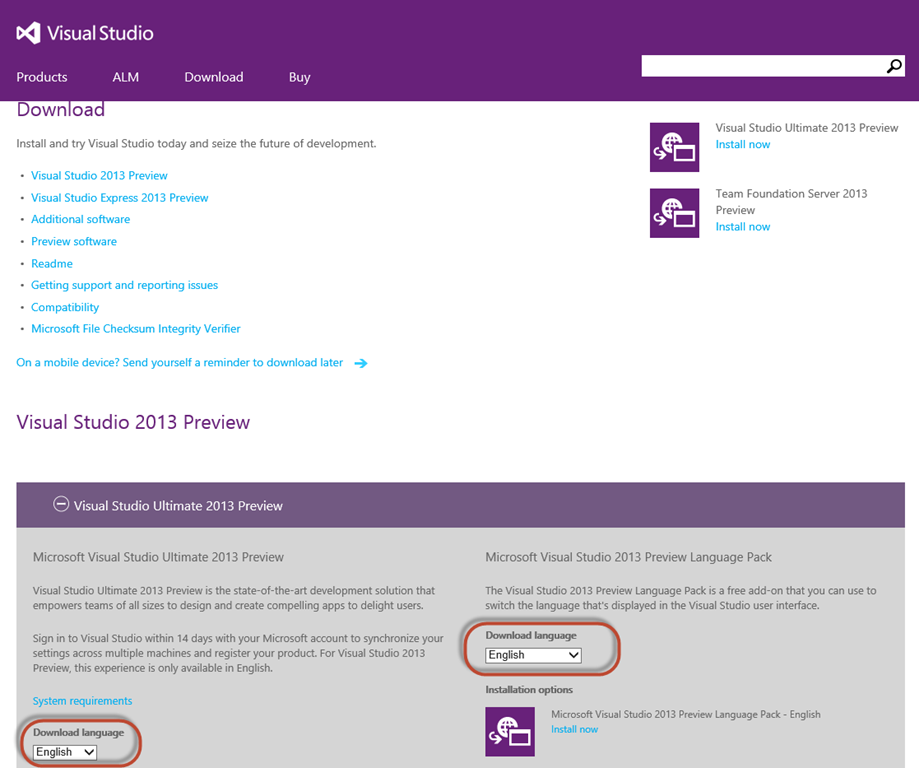The width and height of the screenshot is (919, 768).
Task: Open the Download language dropdown under System requirements
Action: (x=64, y=752)
